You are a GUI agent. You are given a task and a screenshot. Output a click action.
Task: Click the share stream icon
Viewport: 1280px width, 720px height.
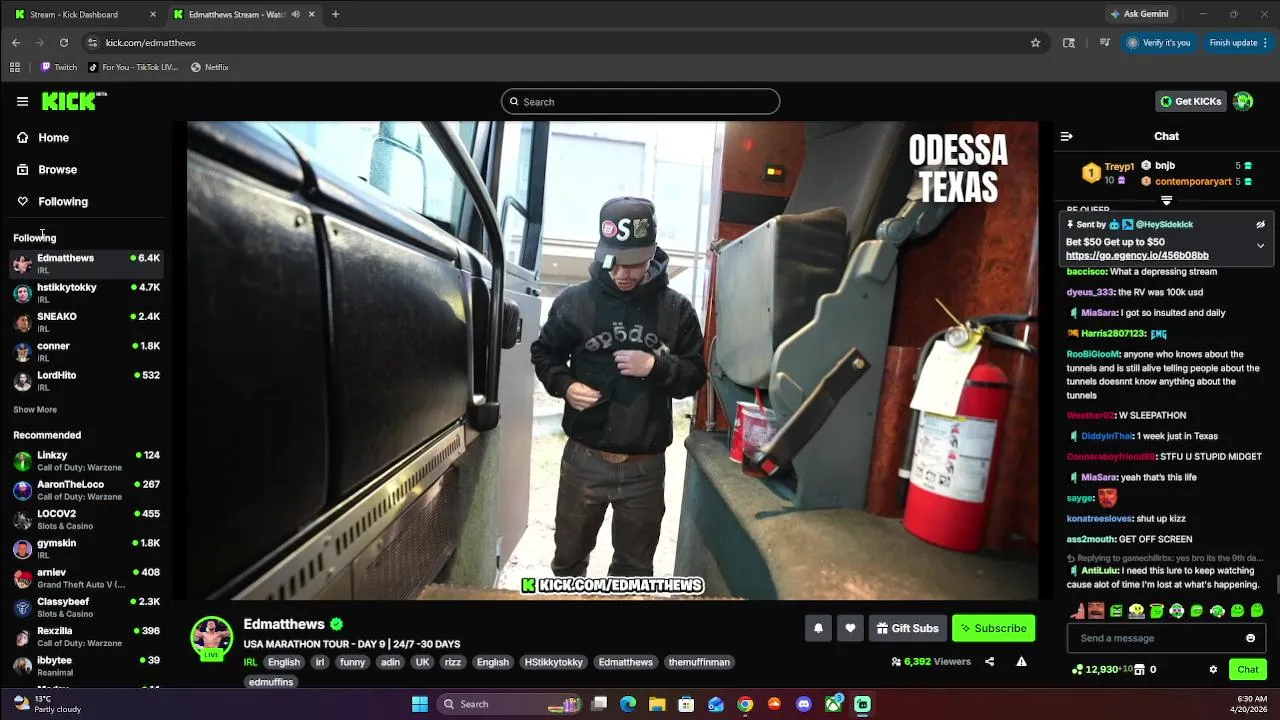click(x=989, y=661)
